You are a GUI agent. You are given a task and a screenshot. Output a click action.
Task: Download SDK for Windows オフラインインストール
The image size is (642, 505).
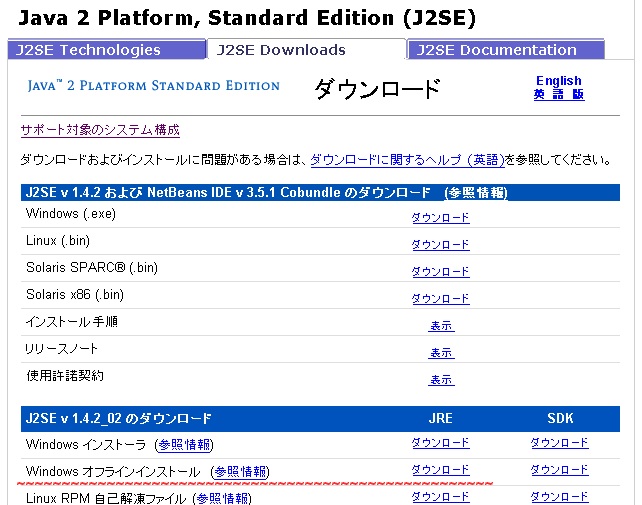click(560, 470)
